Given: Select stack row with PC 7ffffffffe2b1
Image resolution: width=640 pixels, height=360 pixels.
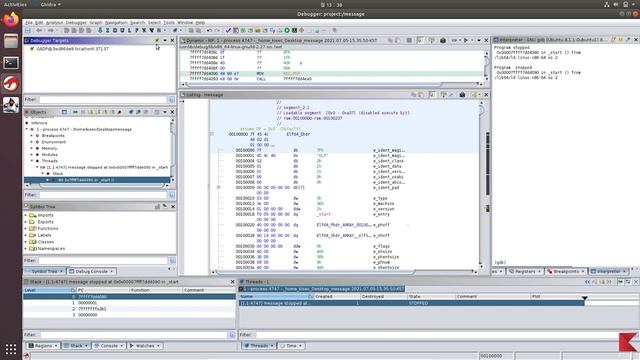Looking at the screenshot, I should (129, 309).
